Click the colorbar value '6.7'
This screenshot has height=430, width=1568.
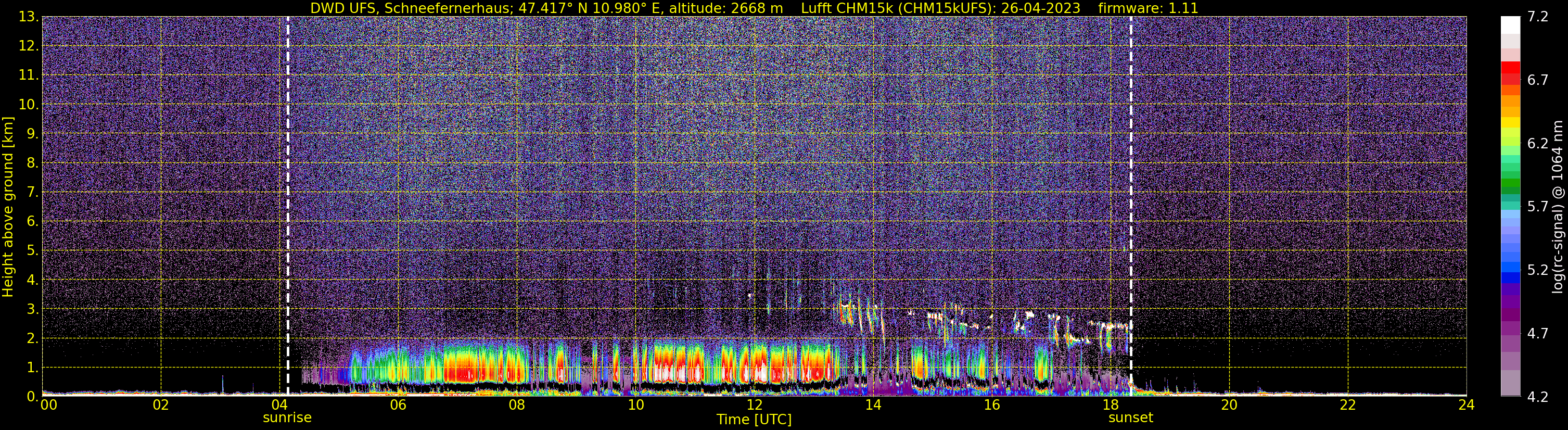click(1538, 80)
